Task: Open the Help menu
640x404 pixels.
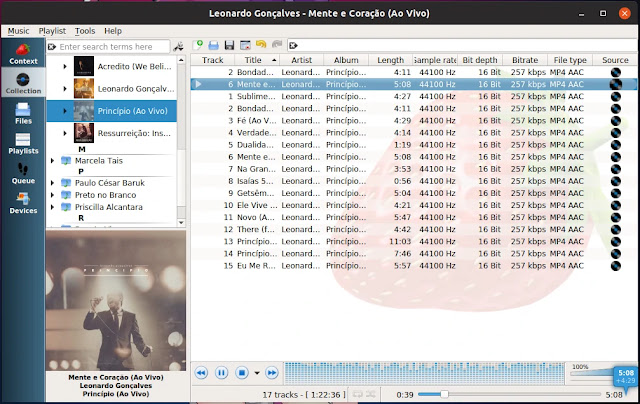Action: click(x=113, y=31)
